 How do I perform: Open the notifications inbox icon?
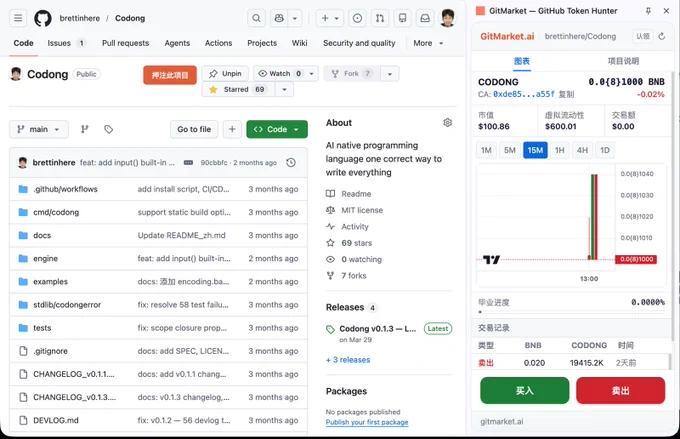point(425,18)
